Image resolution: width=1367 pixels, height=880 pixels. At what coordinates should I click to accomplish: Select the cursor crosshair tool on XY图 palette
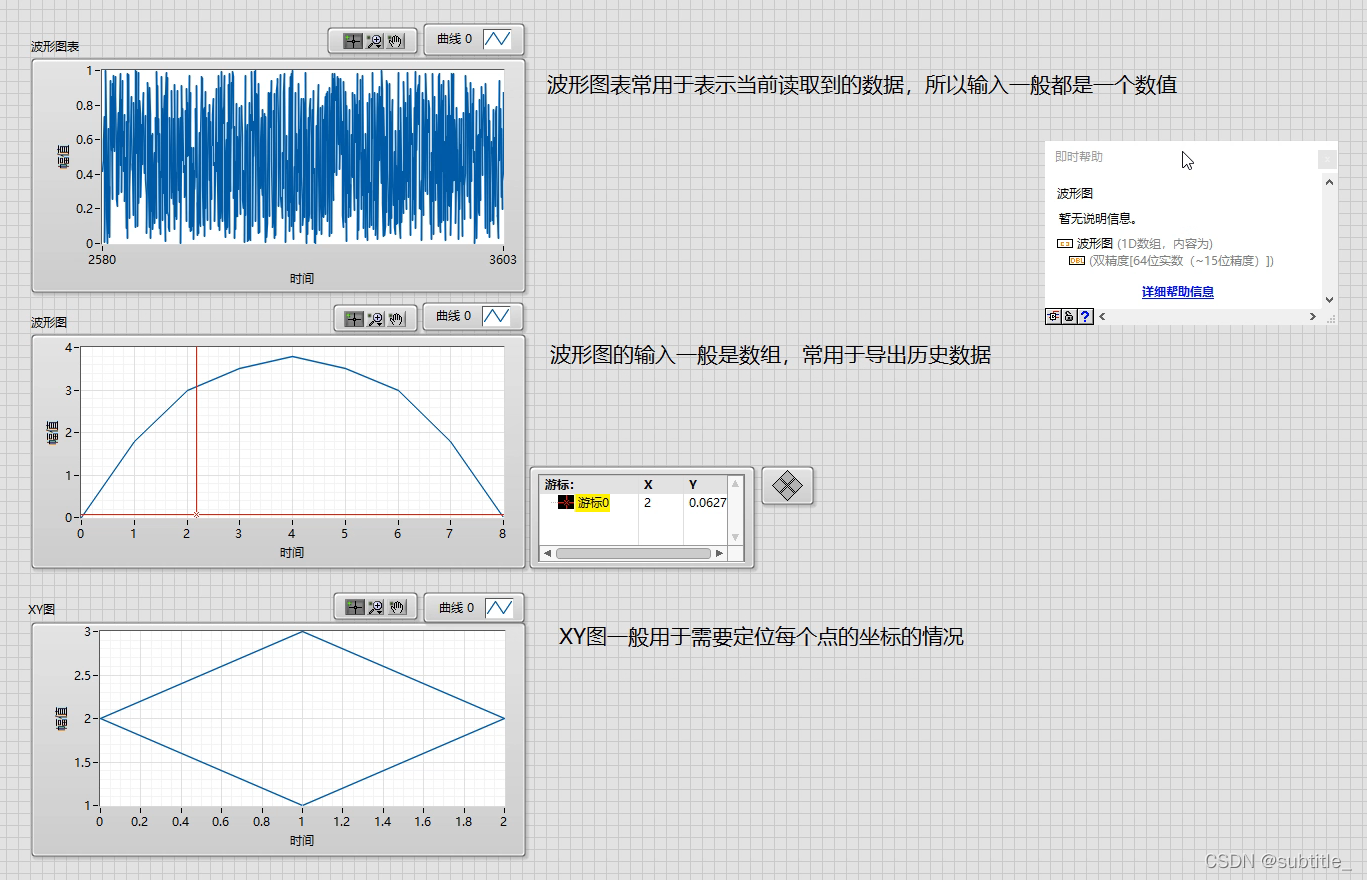click(353, 607)
